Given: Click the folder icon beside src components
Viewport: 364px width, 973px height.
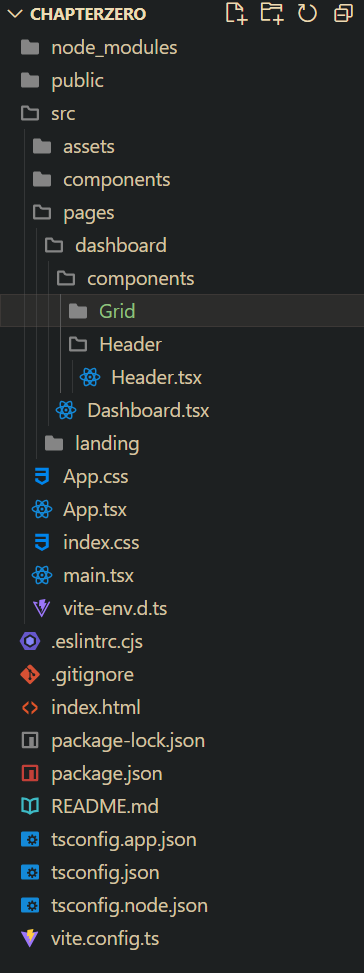Looking at the screenshot, I should pyautogui.click(x=42, y=179).
